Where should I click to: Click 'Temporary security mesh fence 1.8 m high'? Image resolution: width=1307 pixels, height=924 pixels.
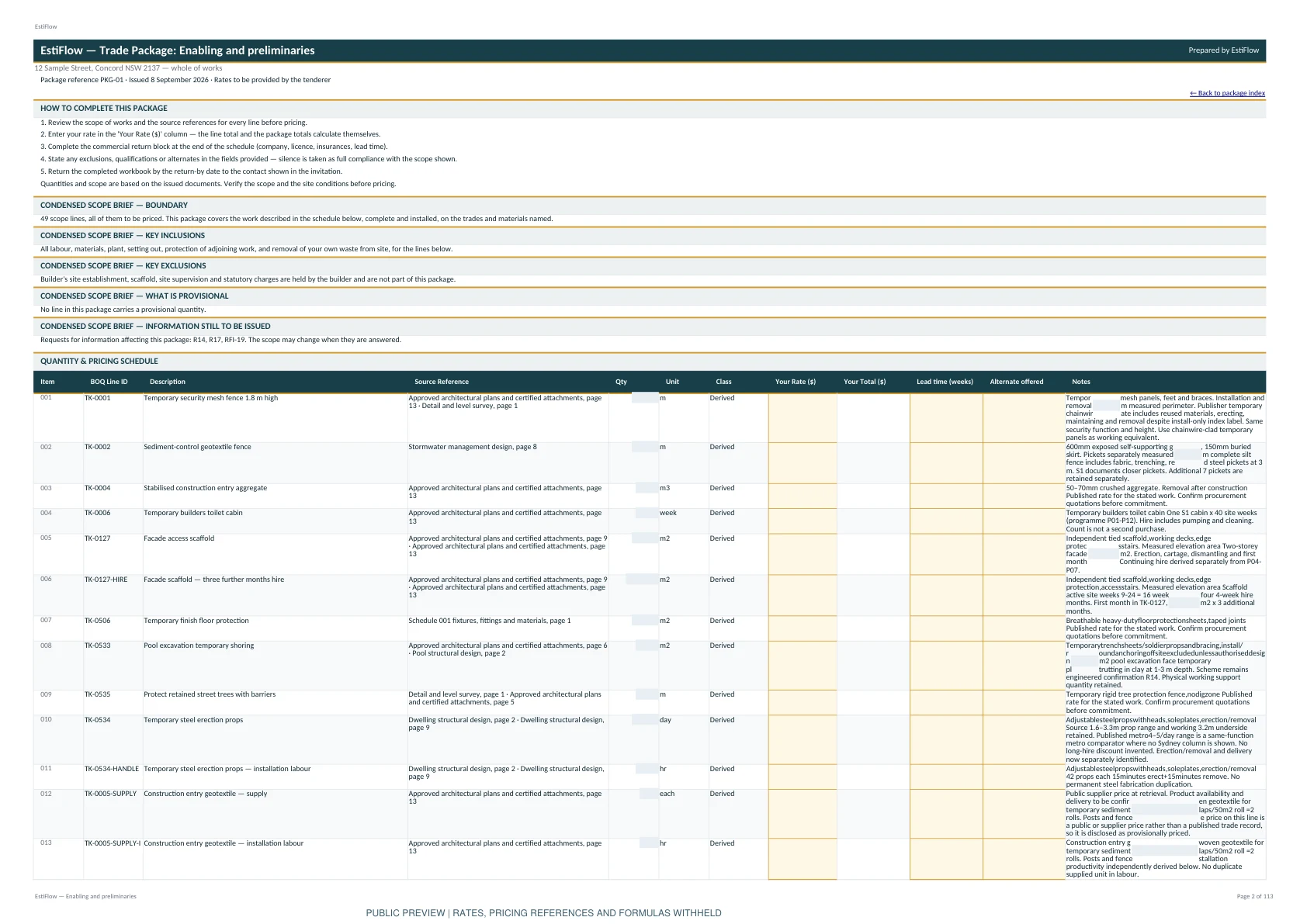[210, 398]
